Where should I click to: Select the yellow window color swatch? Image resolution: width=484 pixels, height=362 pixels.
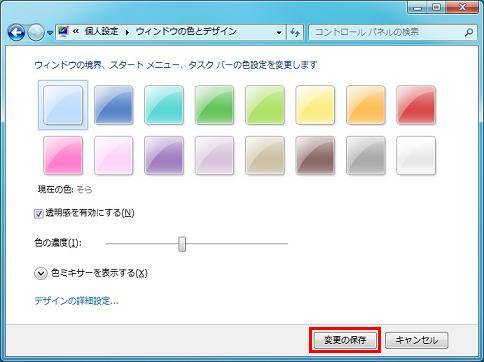tap(315, 105)
